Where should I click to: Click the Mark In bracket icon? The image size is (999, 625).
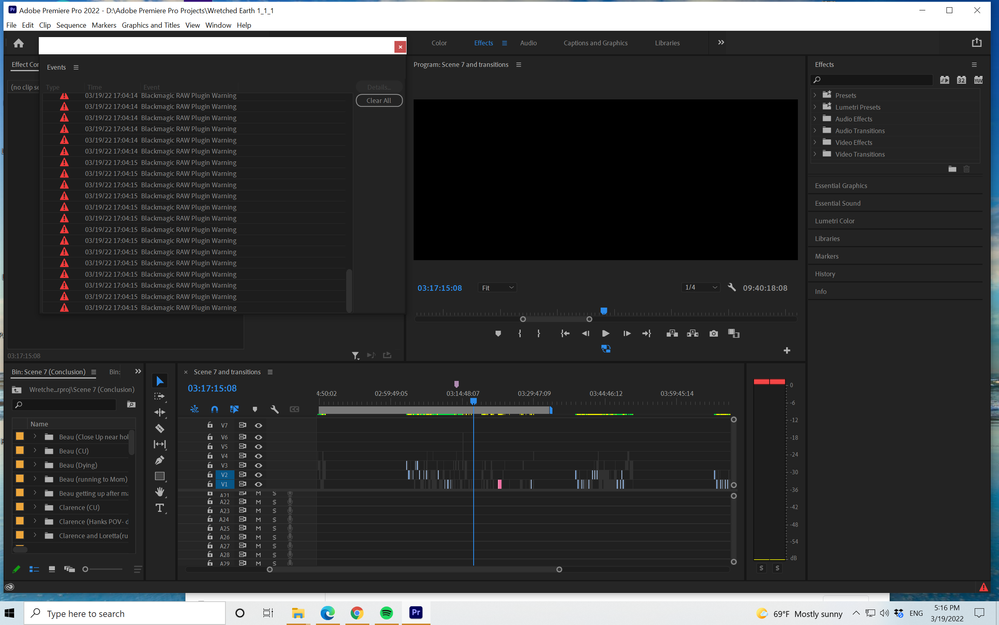click(x=520, y=333)
